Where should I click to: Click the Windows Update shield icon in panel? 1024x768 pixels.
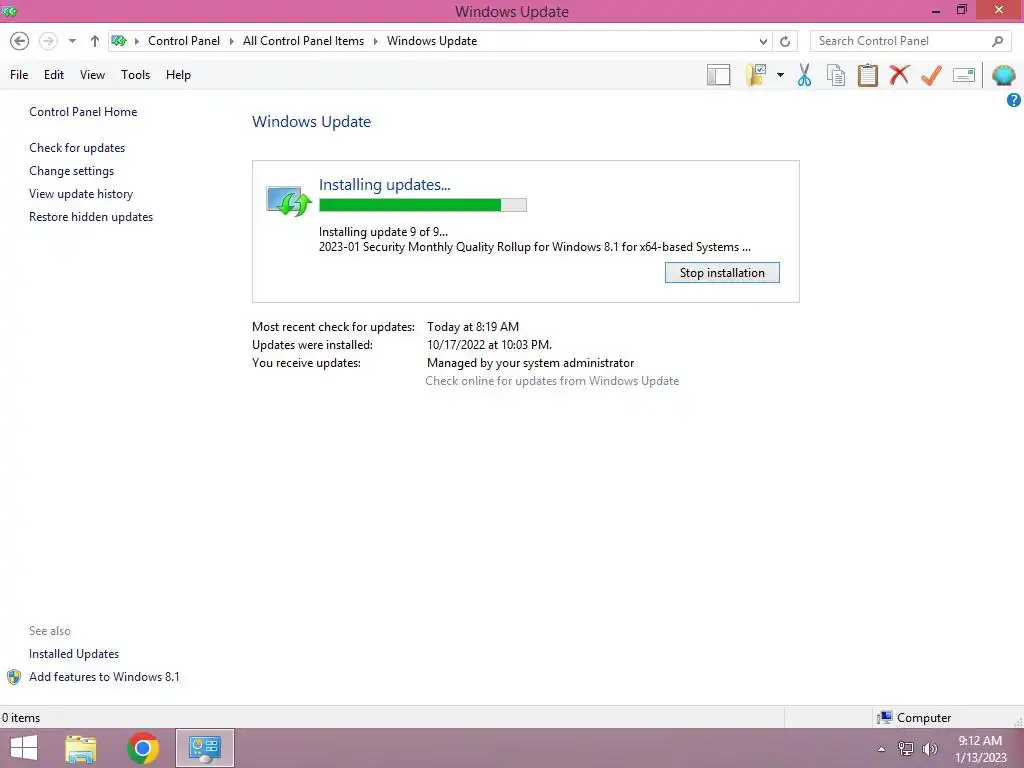coord(288,200)
